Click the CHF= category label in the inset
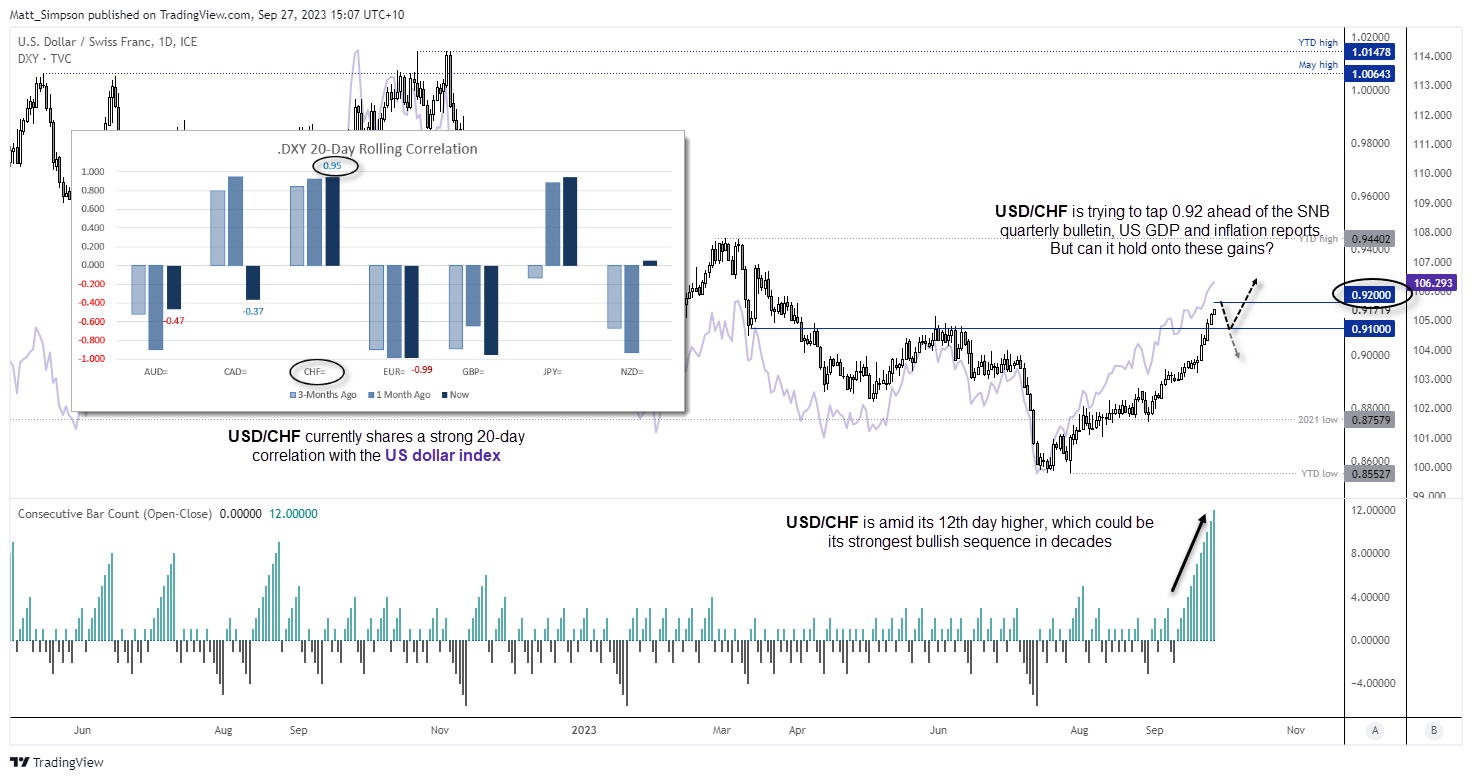 pyautogui.click(x=316, y=372)
